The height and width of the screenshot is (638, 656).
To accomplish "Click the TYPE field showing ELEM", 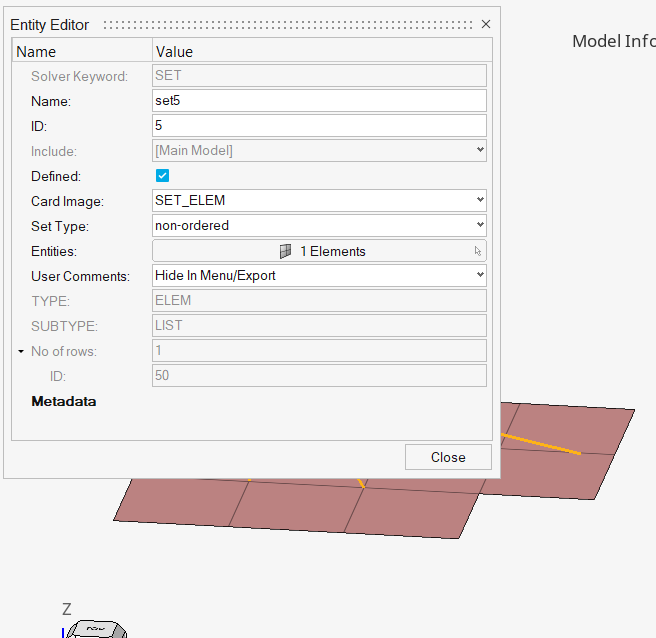I will [319, 300].
